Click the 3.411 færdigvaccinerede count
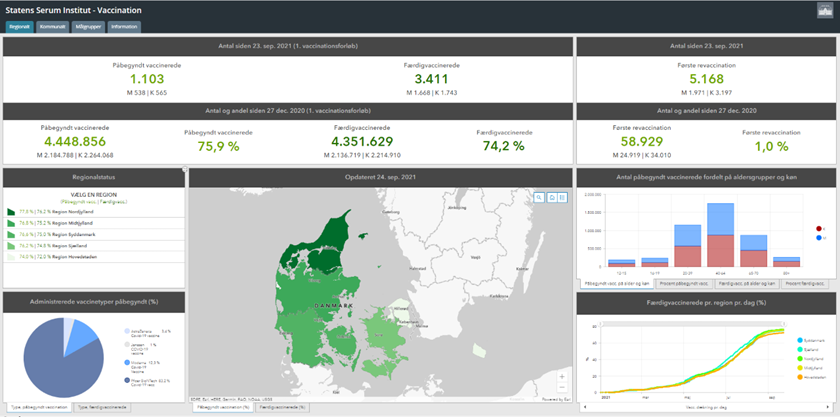Image resolution: width=840 pixels, height=417 pixels. (431, 79)
